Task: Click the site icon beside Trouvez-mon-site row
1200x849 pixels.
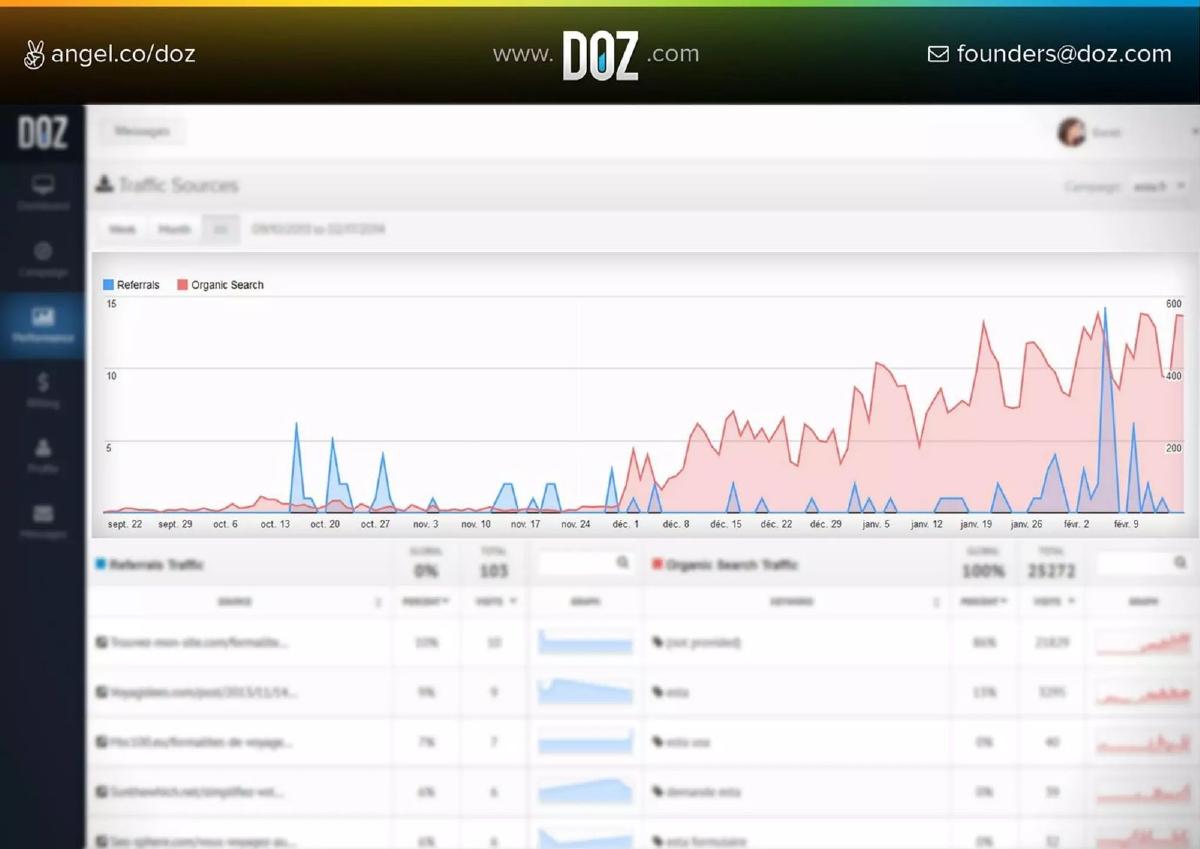Action: tap(101, 642)
